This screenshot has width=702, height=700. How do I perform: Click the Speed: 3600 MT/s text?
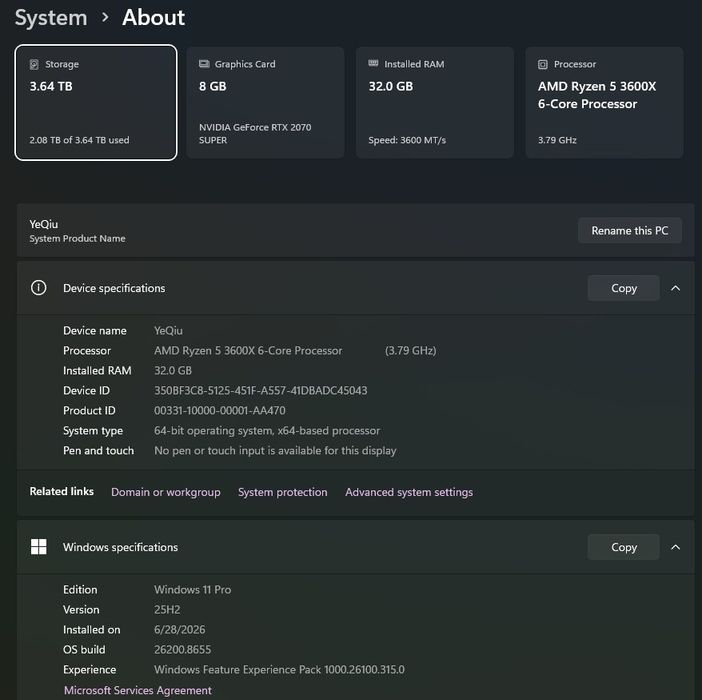tap(407, 140)
